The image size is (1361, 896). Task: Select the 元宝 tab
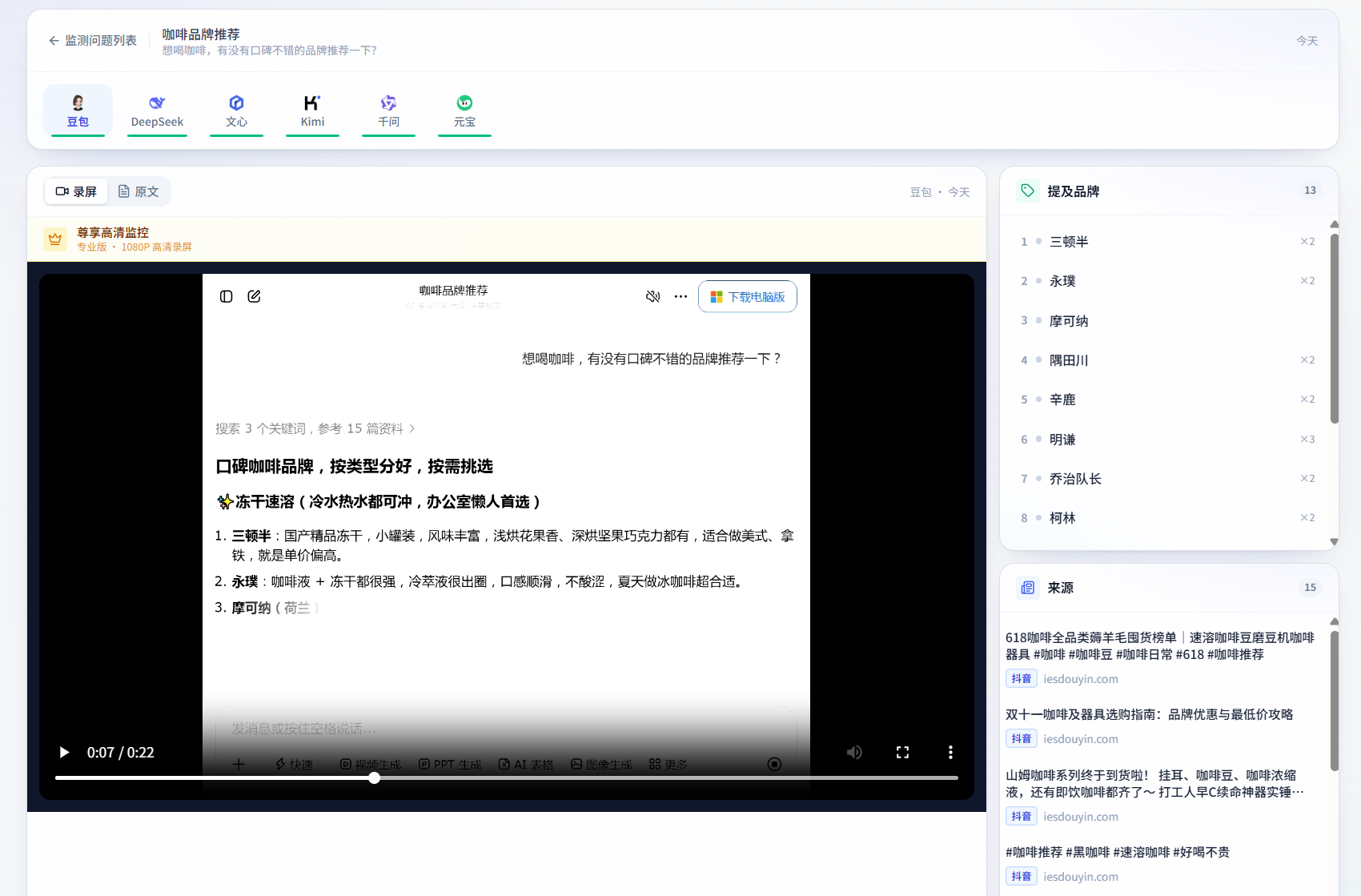pos(464,110)
